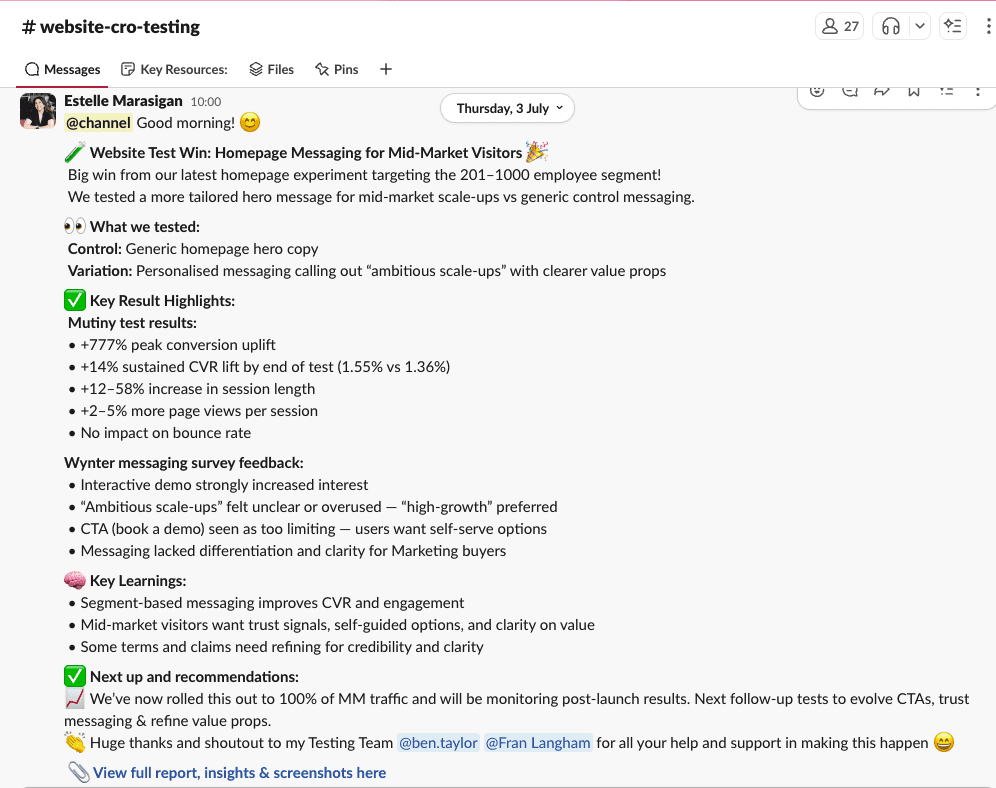The width and height of the screenshot is (996, 788).
Task: Open Thursday, 3 July date dropdown
Action: pos(508,109)
